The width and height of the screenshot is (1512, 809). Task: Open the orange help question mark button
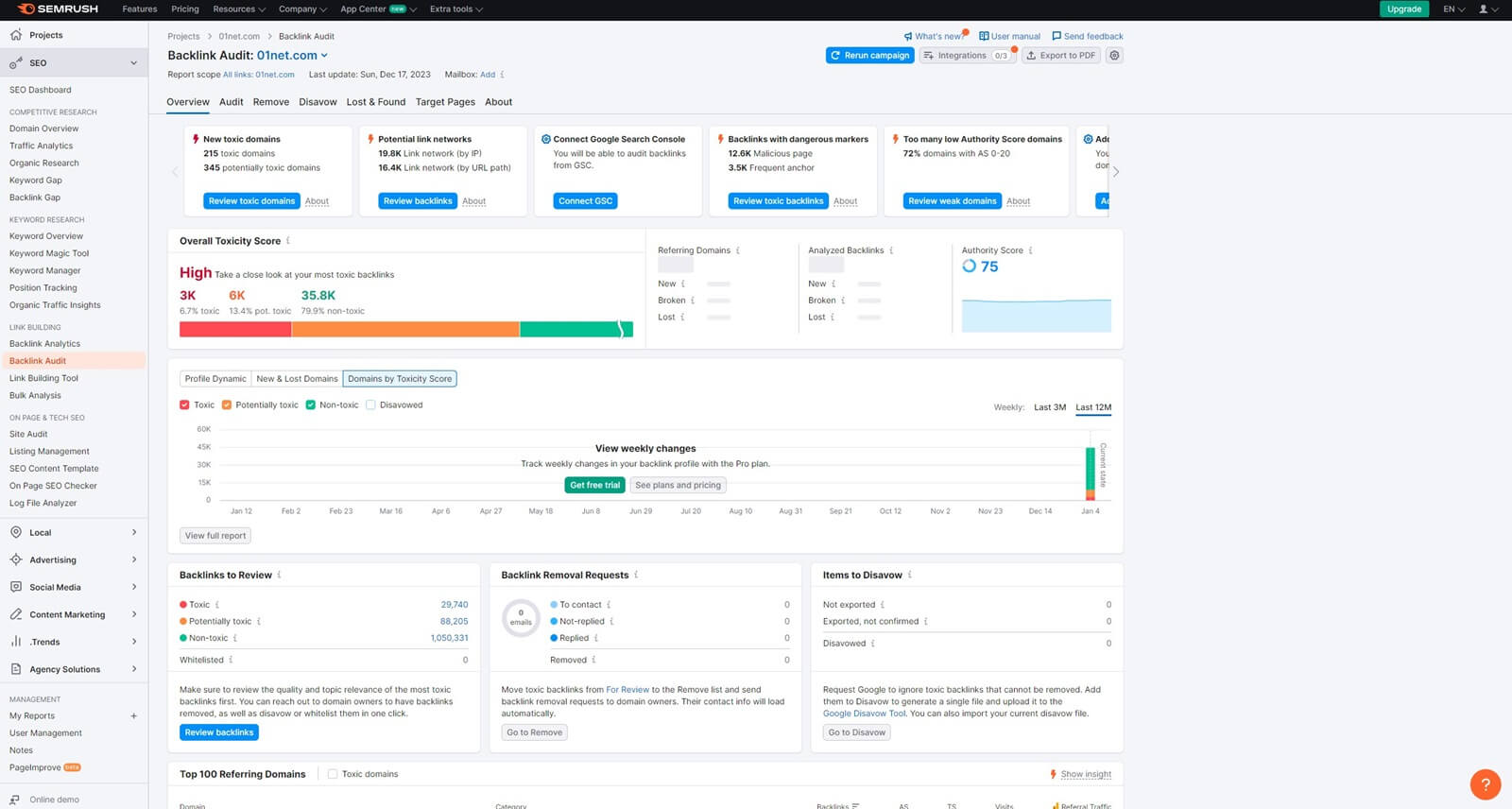1486,784
